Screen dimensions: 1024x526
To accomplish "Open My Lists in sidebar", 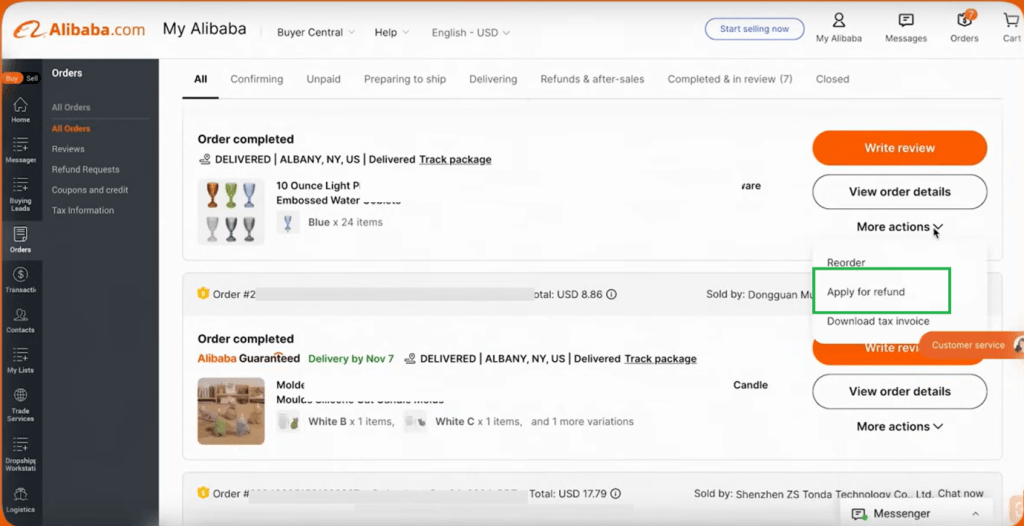I will click(20, 361).
